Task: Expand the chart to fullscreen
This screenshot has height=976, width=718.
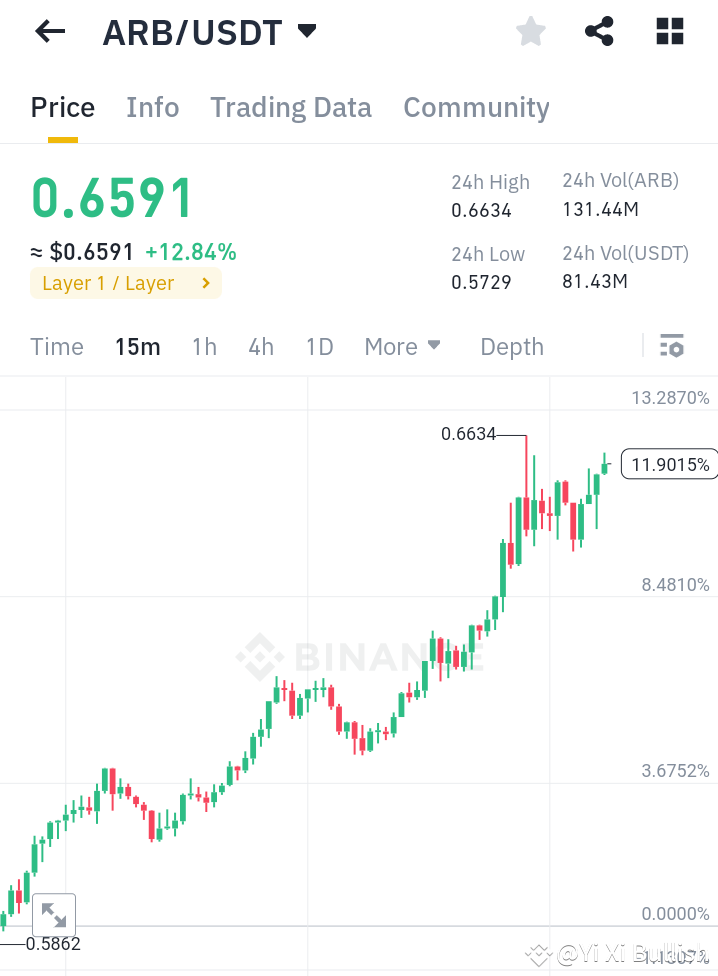Action: [x=54, y=914]
